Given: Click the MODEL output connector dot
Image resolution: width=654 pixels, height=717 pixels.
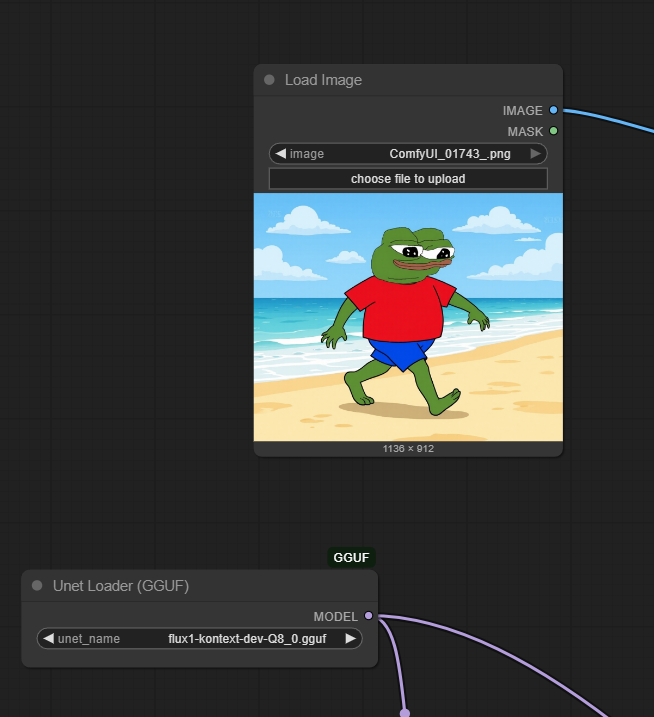Looking at the screenshot, I should tap(368, 616).
